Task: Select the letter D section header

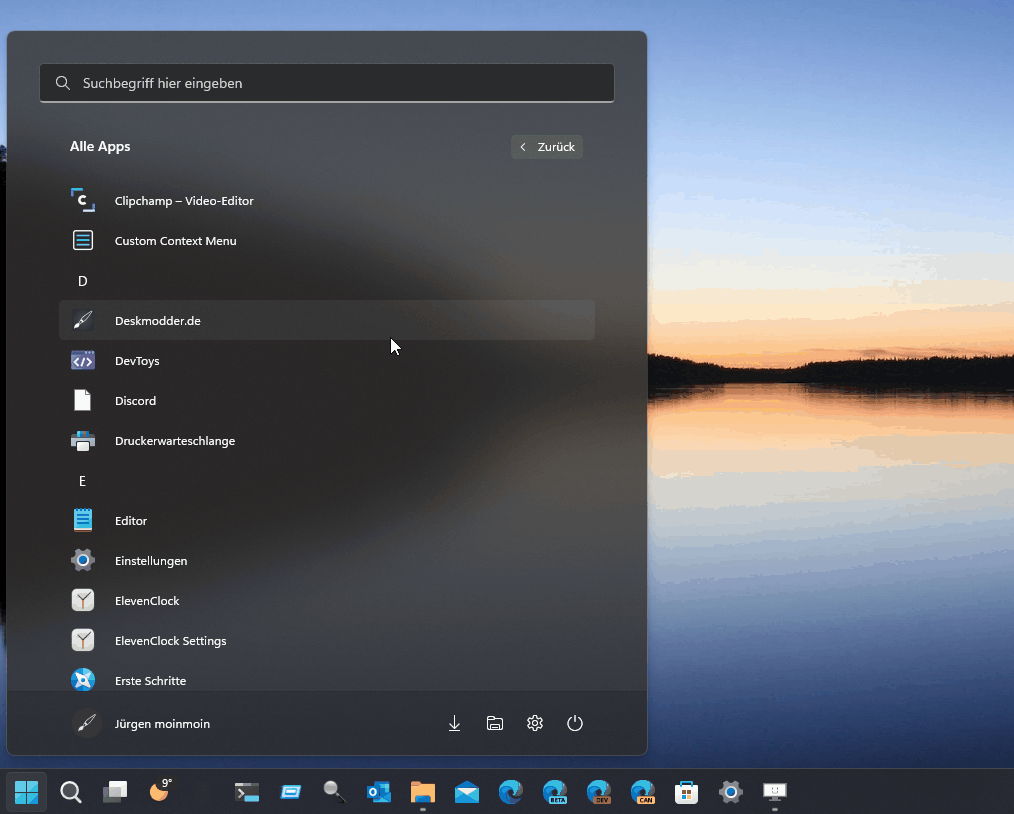Action: point(82,281)
